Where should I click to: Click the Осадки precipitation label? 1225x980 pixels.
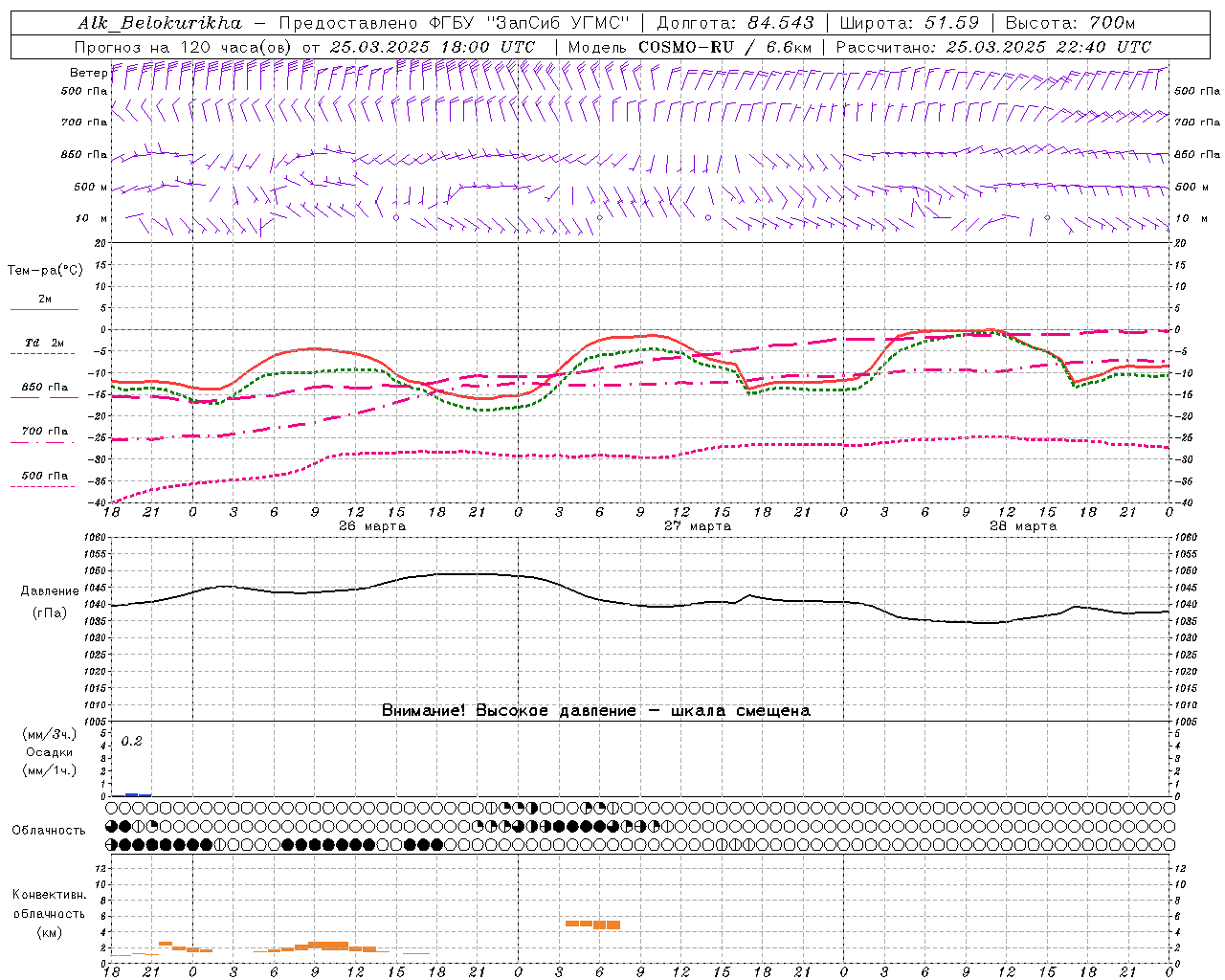[x=50, y=752]
